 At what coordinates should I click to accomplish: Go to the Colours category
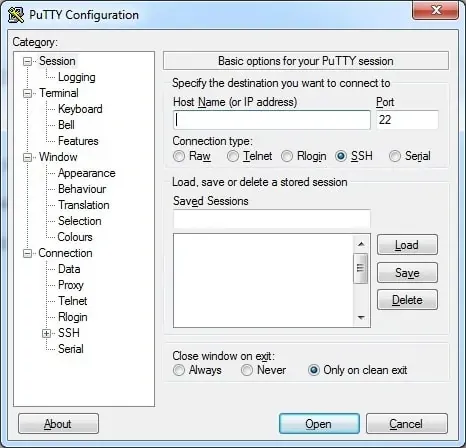coord(75,237)
